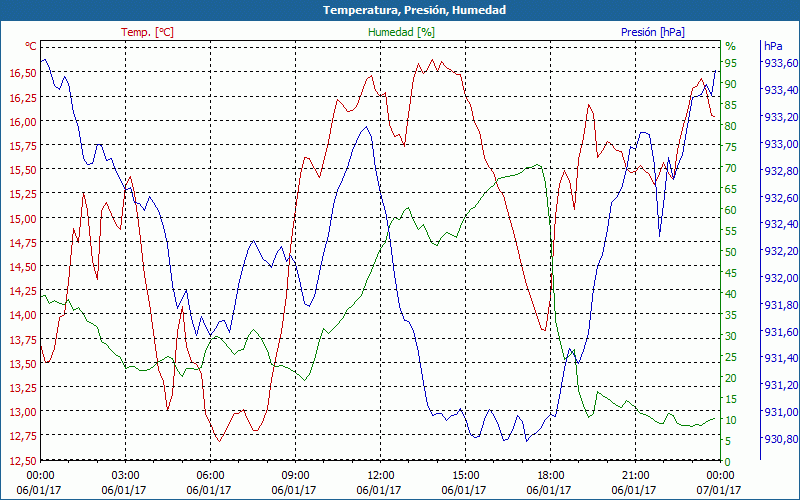800x500 pixels.
Task: Click the 55 humidity axis value
Action: pyautogui.click(x=731, y=231)
